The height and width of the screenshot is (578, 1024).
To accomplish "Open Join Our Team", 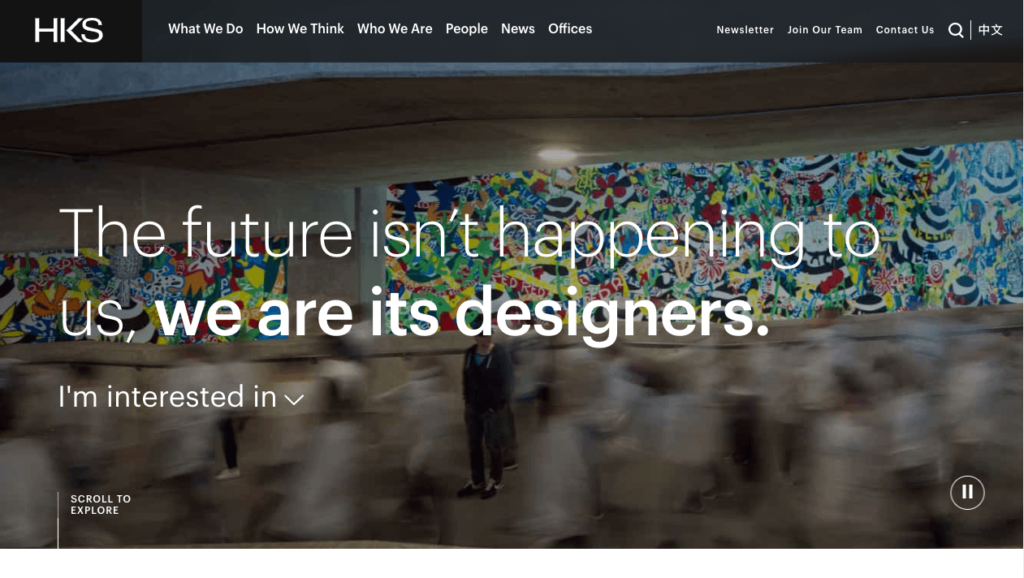I will coord(825,30).
